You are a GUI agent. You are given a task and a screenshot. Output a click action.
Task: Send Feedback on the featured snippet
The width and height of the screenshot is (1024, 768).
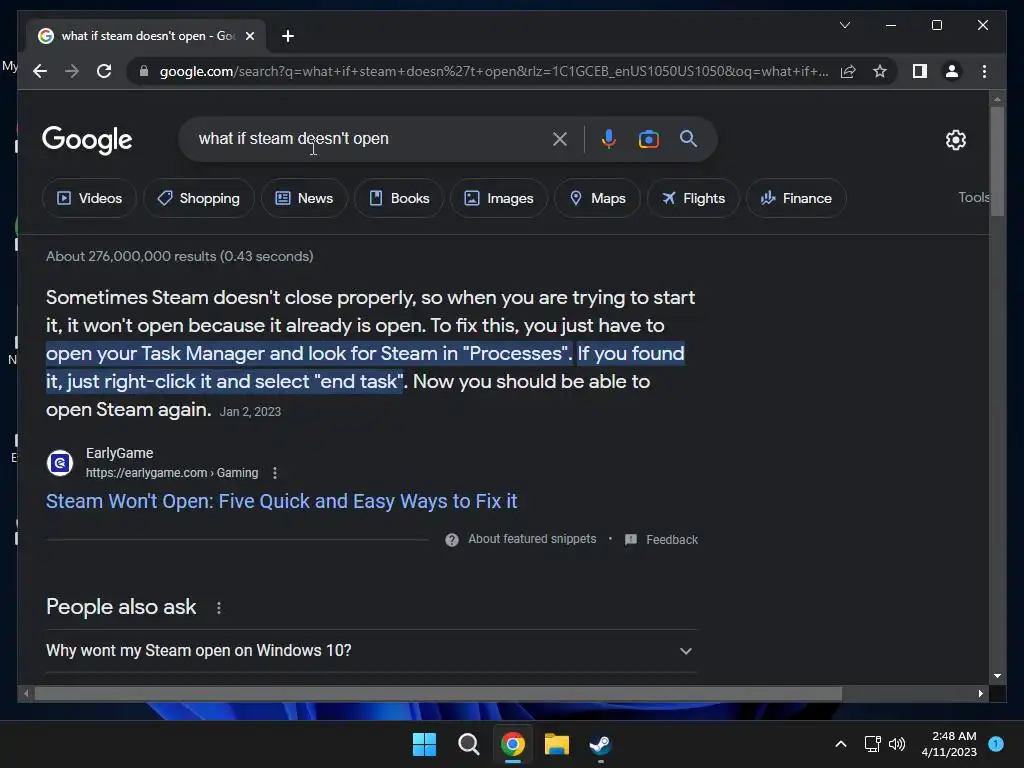click(662, 539)
